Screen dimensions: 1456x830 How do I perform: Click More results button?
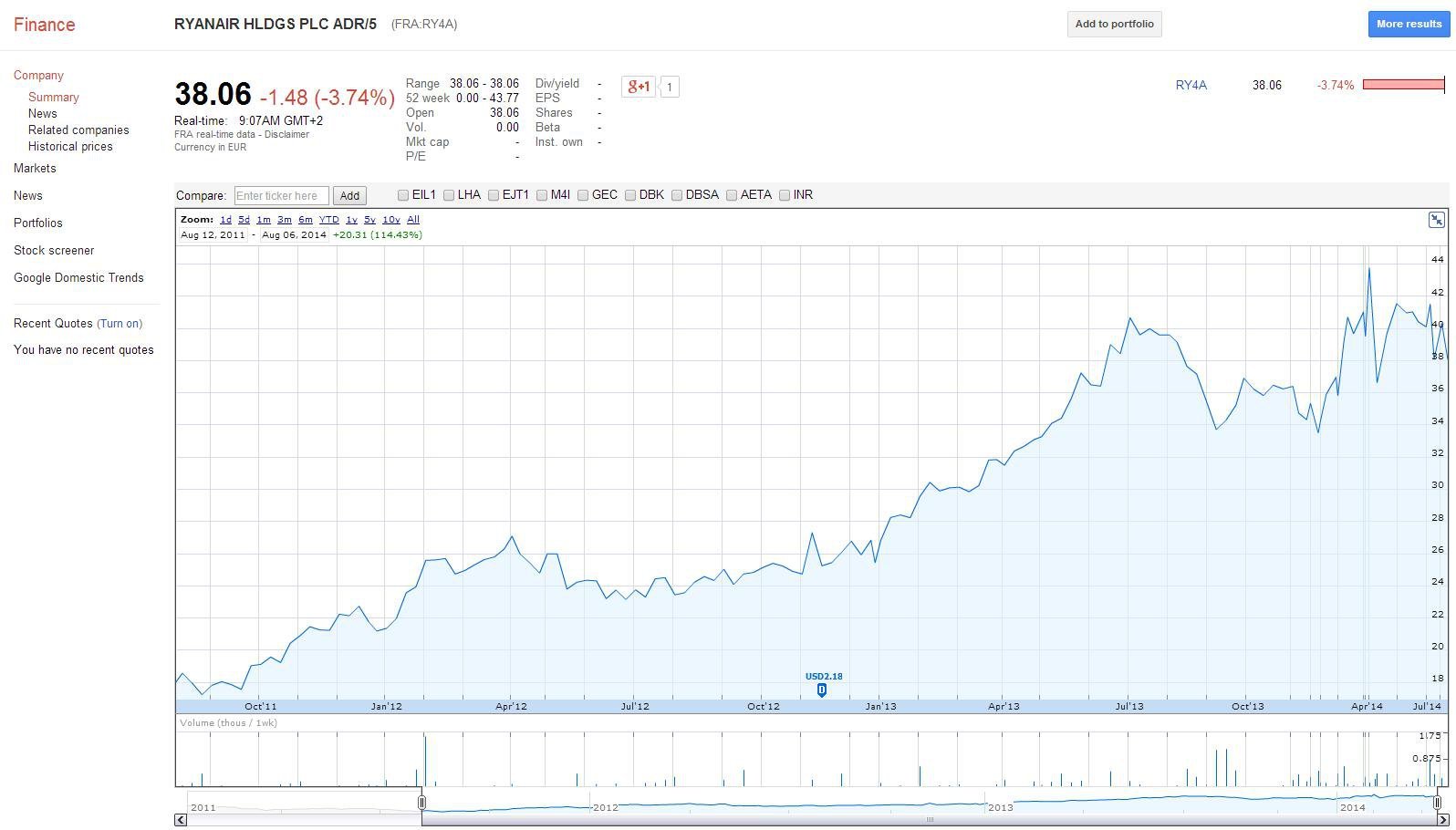coord(1409,25)
